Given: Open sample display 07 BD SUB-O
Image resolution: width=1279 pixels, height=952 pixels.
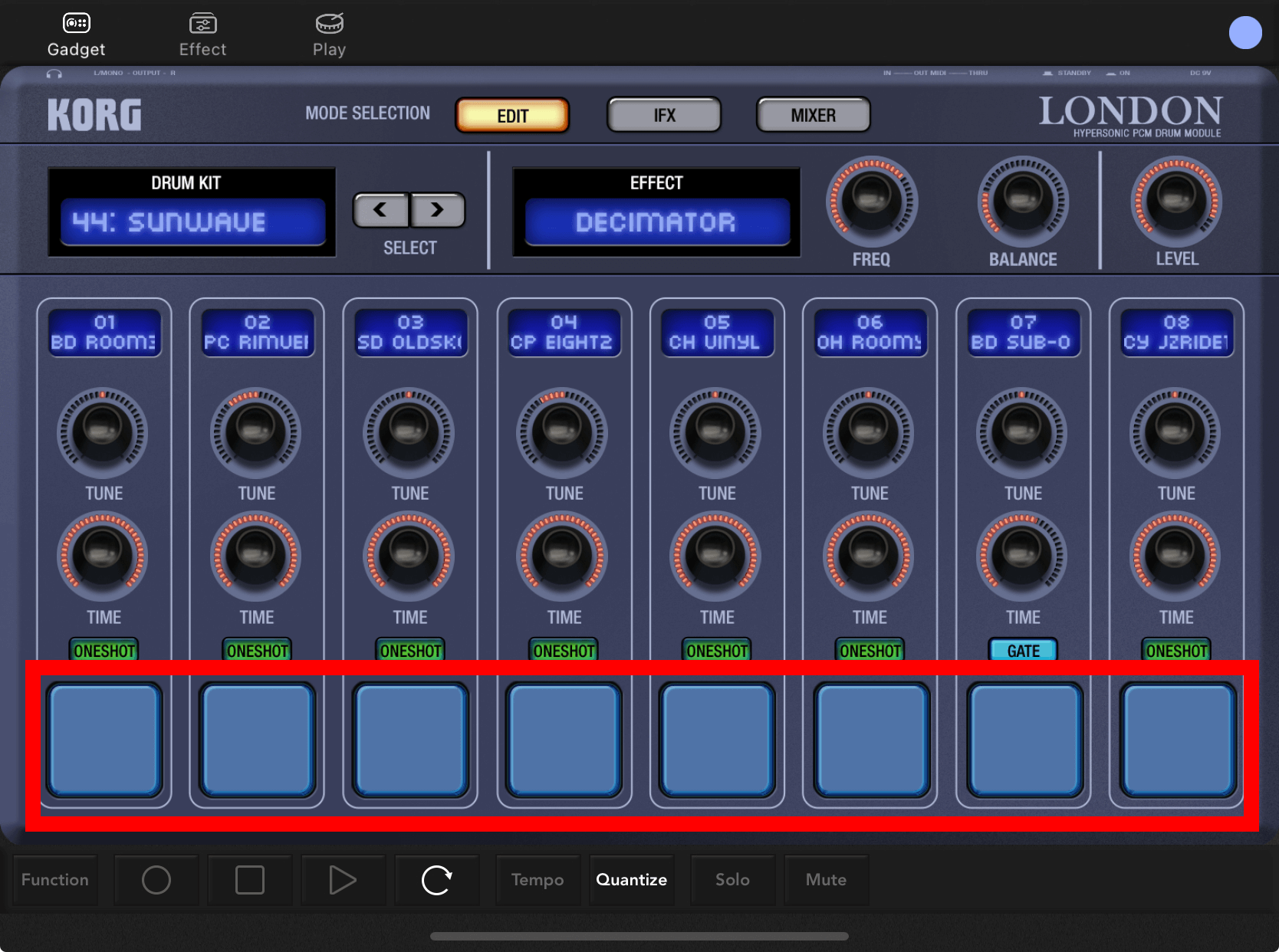Looking at the screenshot, I should [x=1023, y=333].
